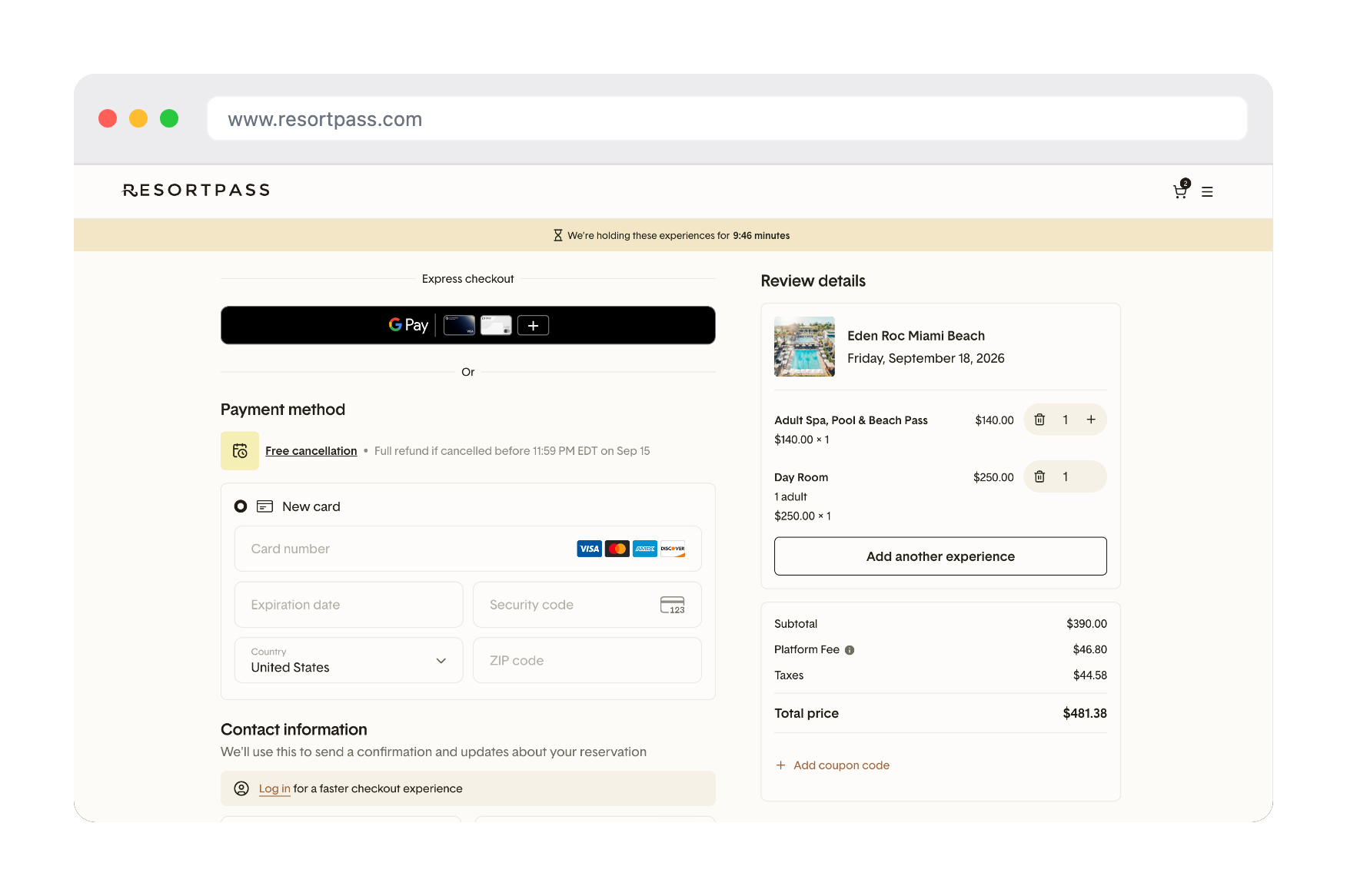
Task: Open the Free cancellation link
Action: click(311, 451)
